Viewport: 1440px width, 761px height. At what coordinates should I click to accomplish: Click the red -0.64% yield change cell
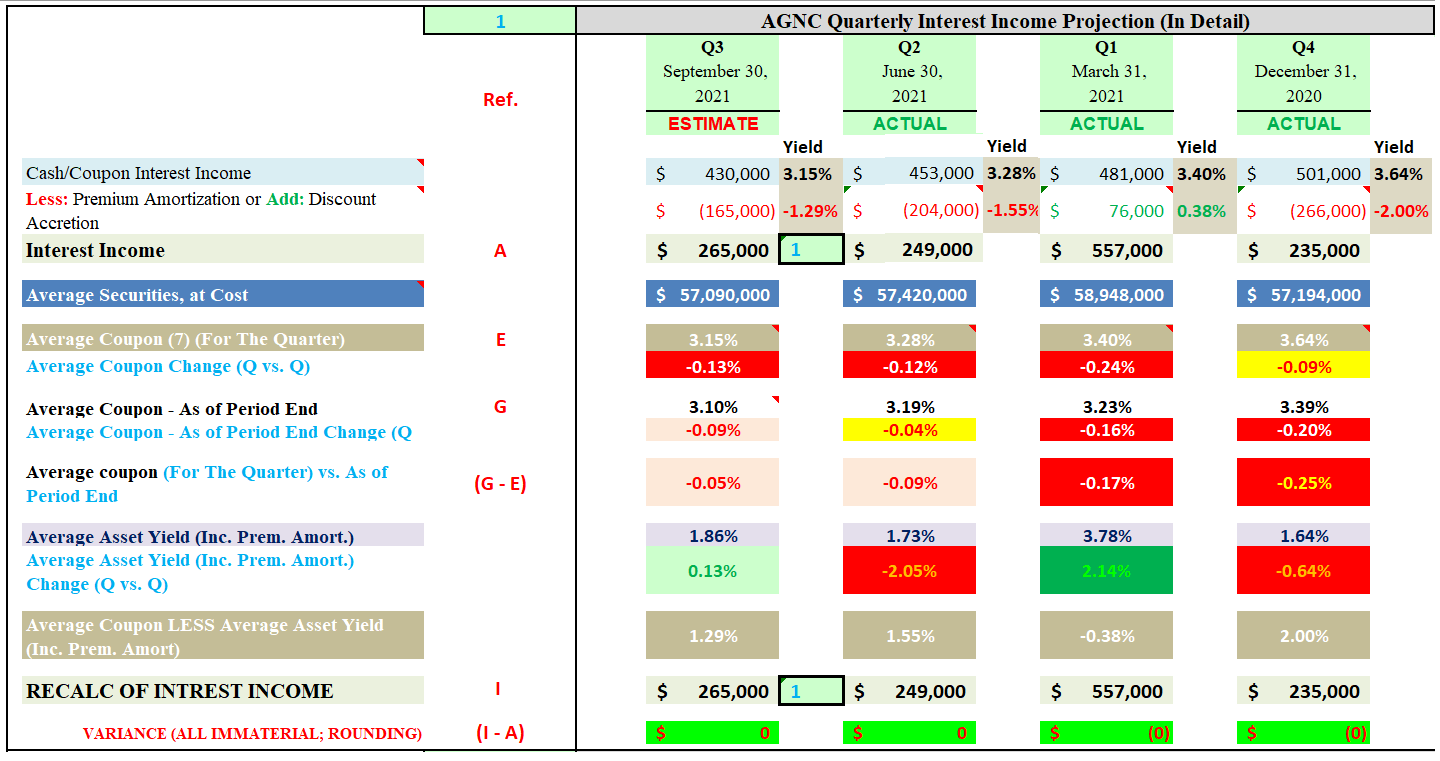point(1303,571)
